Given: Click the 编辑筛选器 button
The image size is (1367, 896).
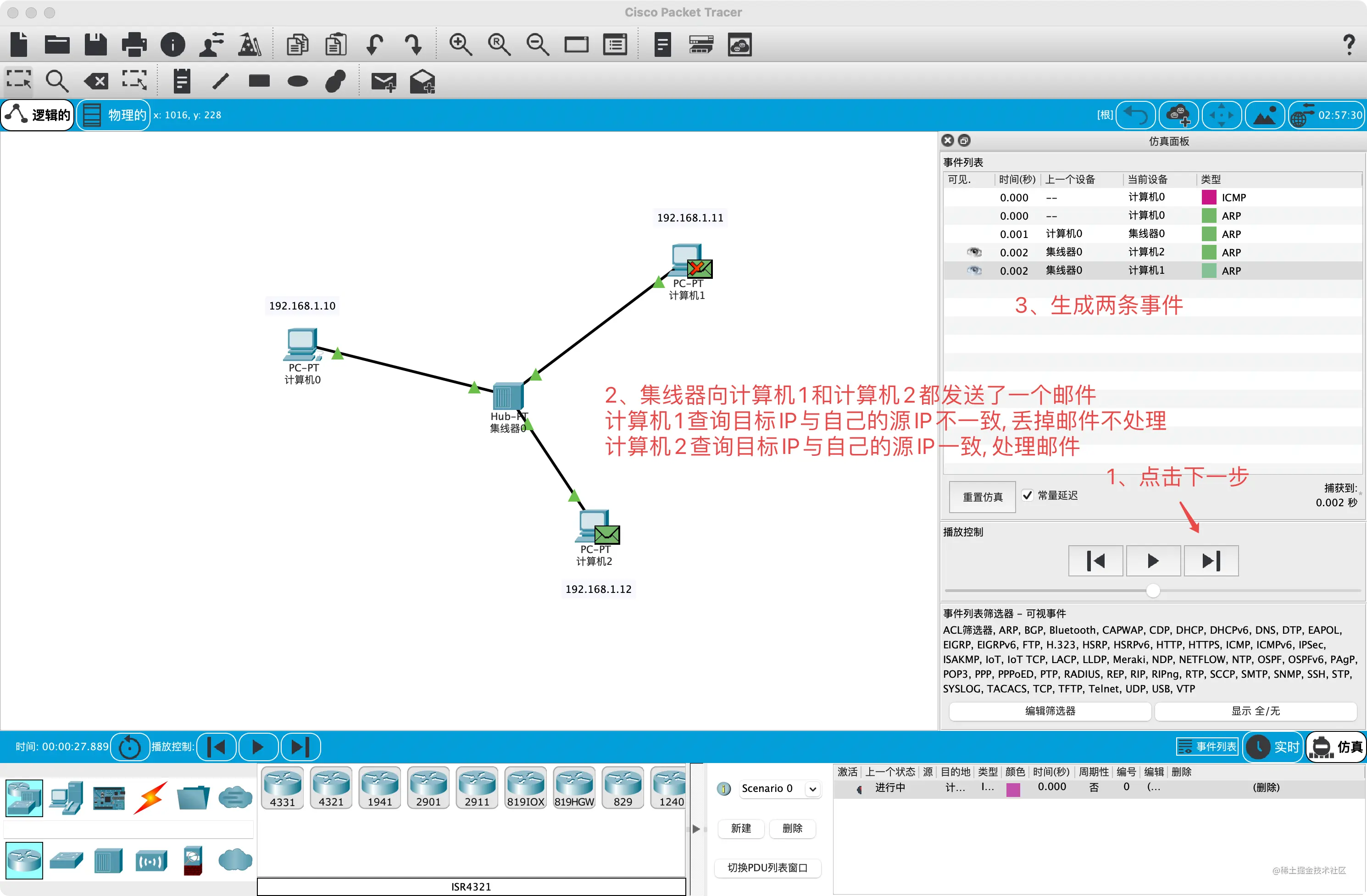Looking at the screenshot, I should 1050,711.
